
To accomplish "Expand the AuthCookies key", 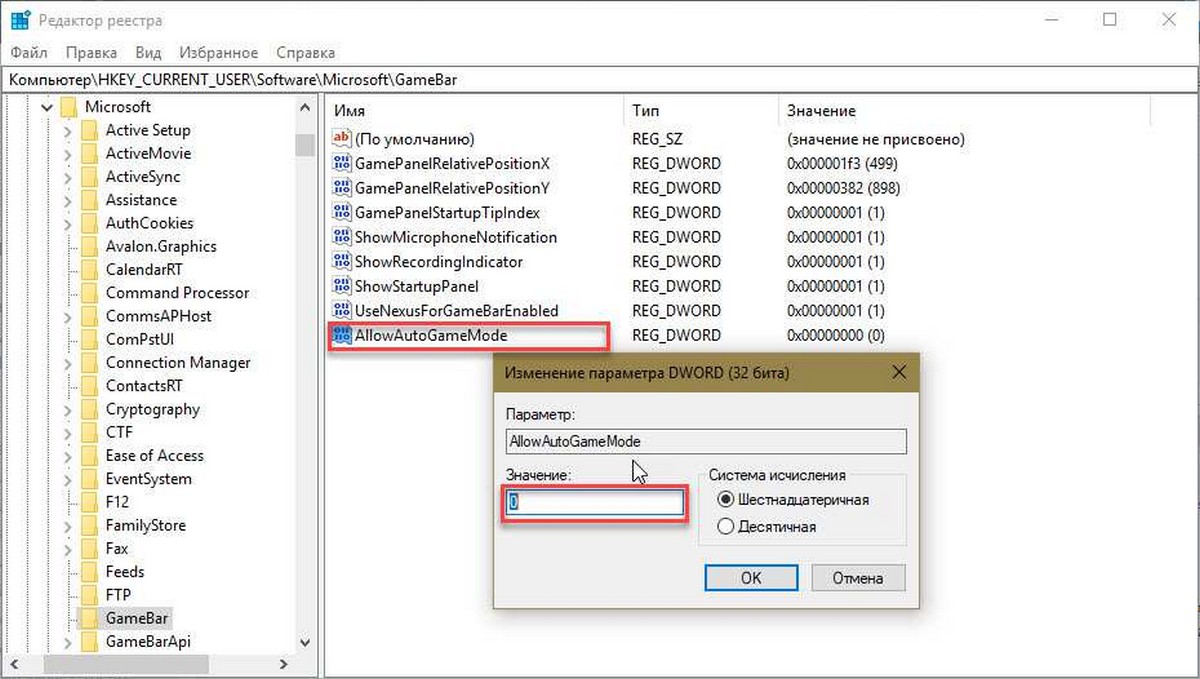I will click(67, 223).
